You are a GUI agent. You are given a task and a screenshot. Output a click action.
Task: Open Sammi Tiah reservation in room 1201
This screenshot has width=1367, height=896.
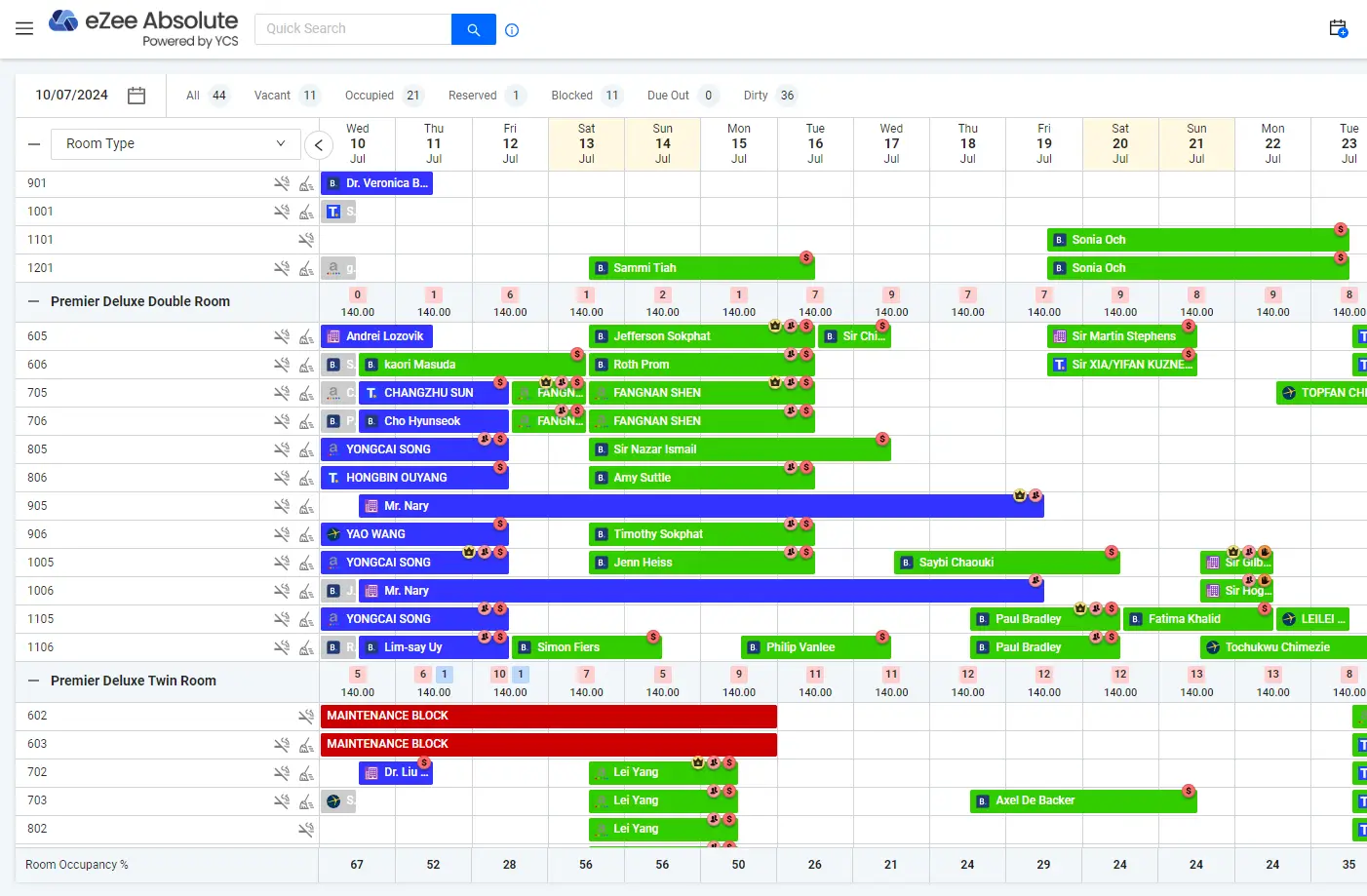(x=701, y=268)
